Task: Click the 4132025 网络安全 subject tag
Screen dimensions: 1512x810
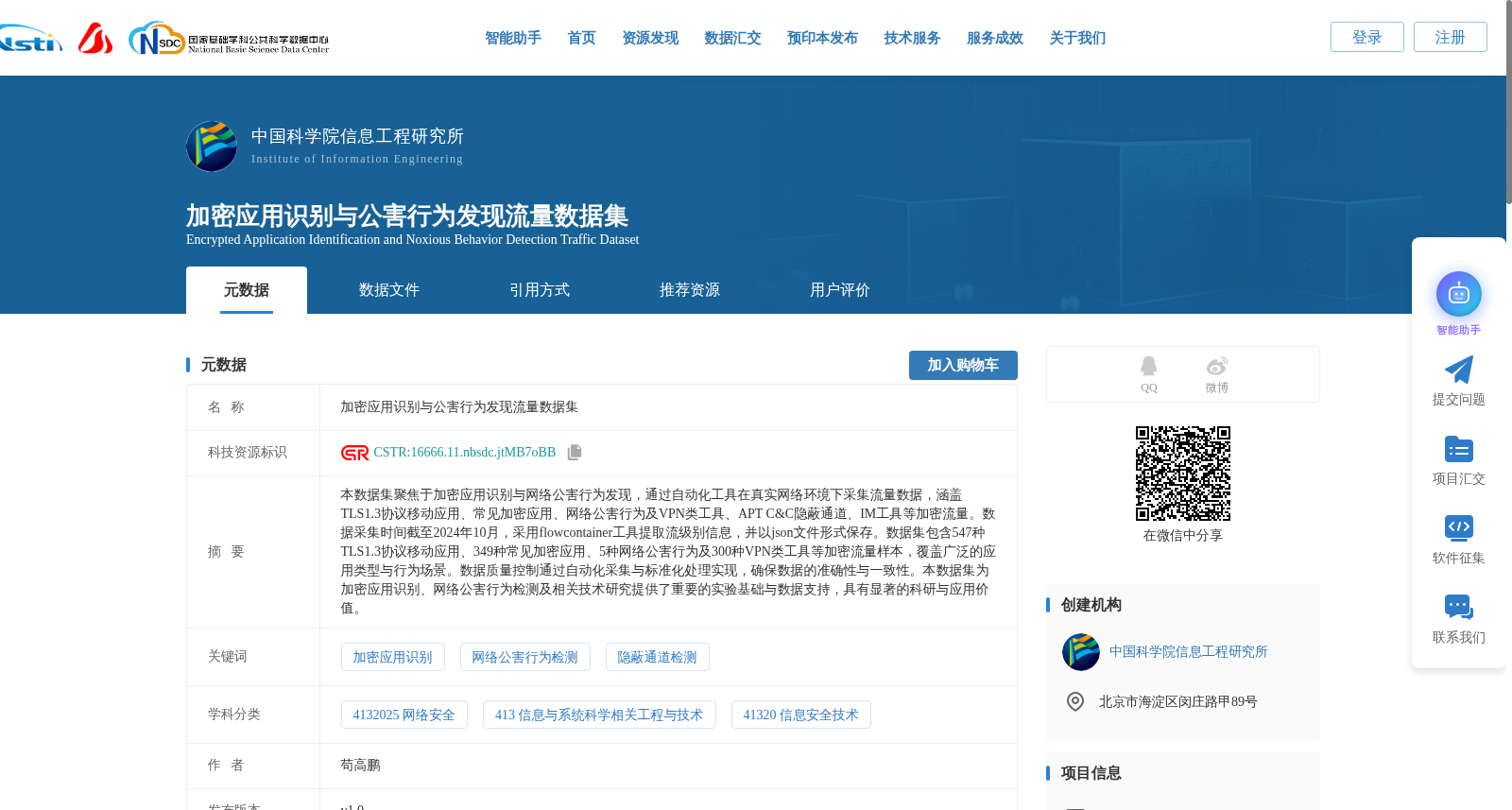Action: point(404,715)
